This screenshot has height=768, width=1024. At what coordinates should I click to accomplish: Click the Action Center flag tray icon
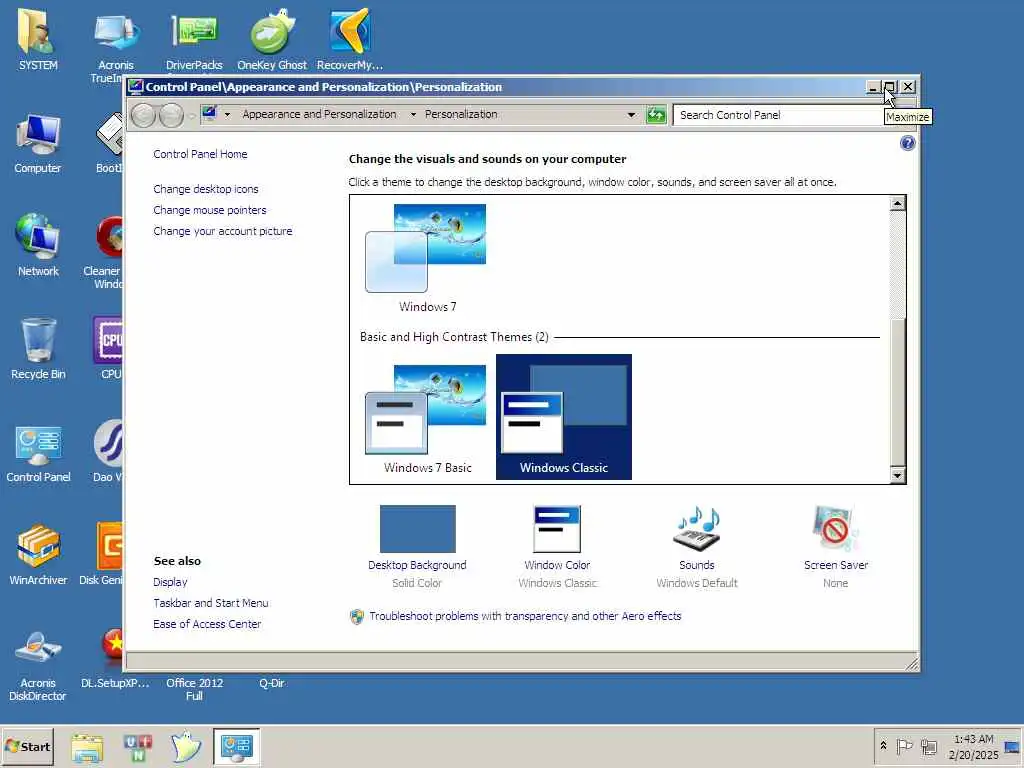[x=904, y=746]
